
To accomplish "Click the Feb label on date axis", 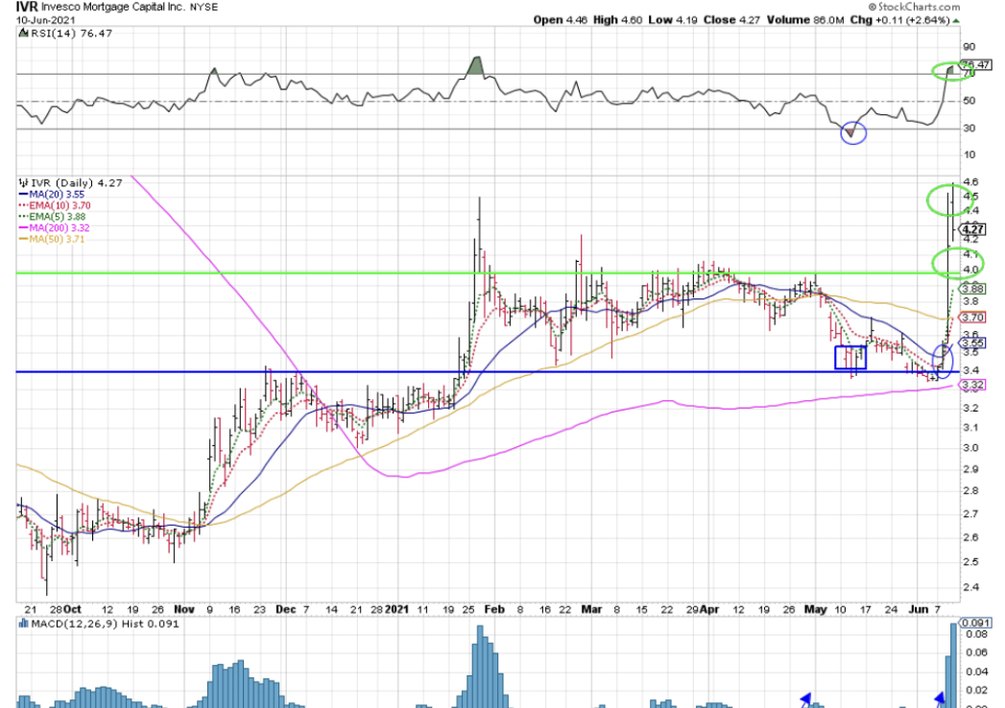I will click(x=494, y=609).
